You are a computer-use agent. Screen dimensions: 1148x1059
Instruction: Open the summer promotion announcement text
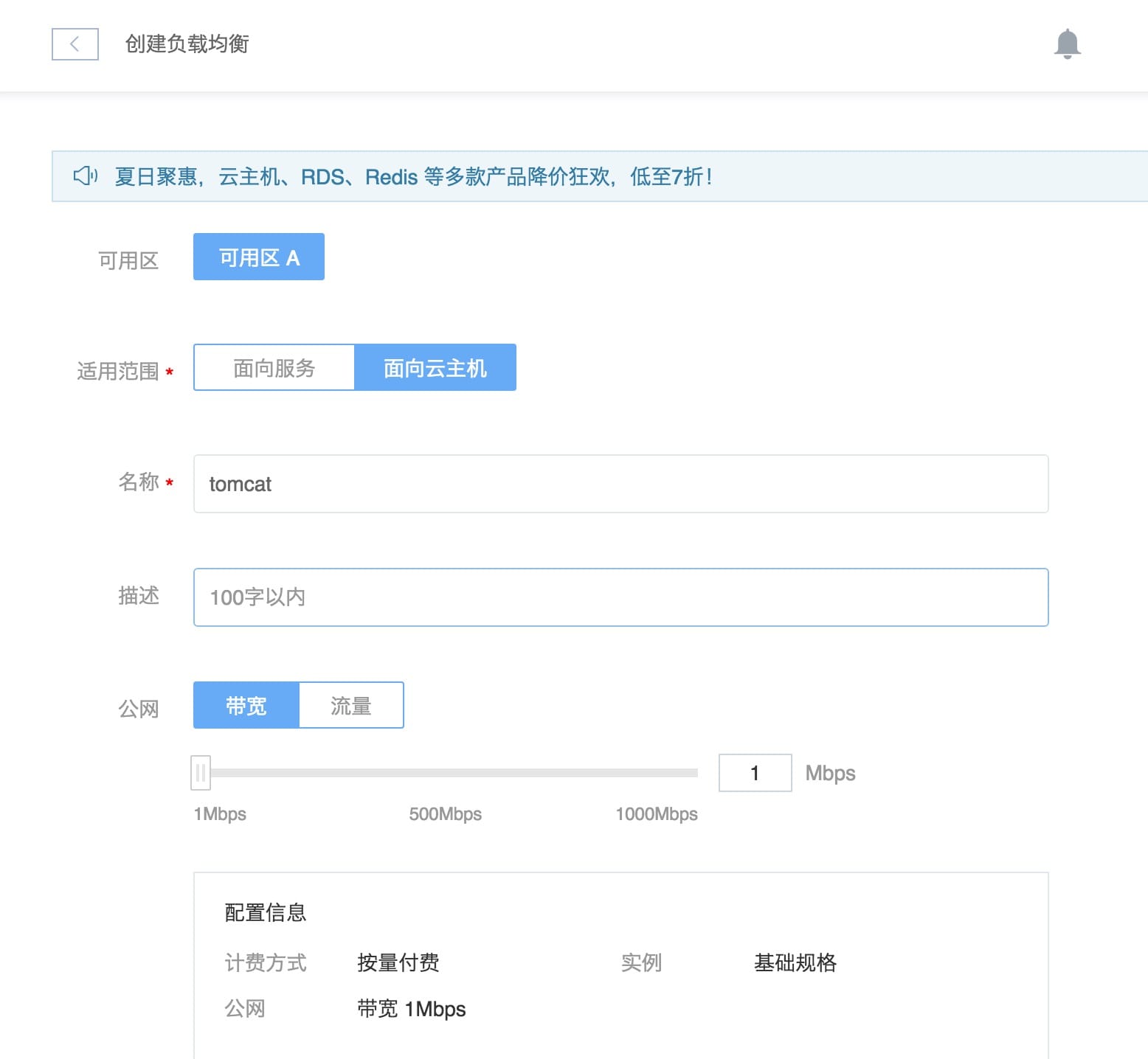413,177
